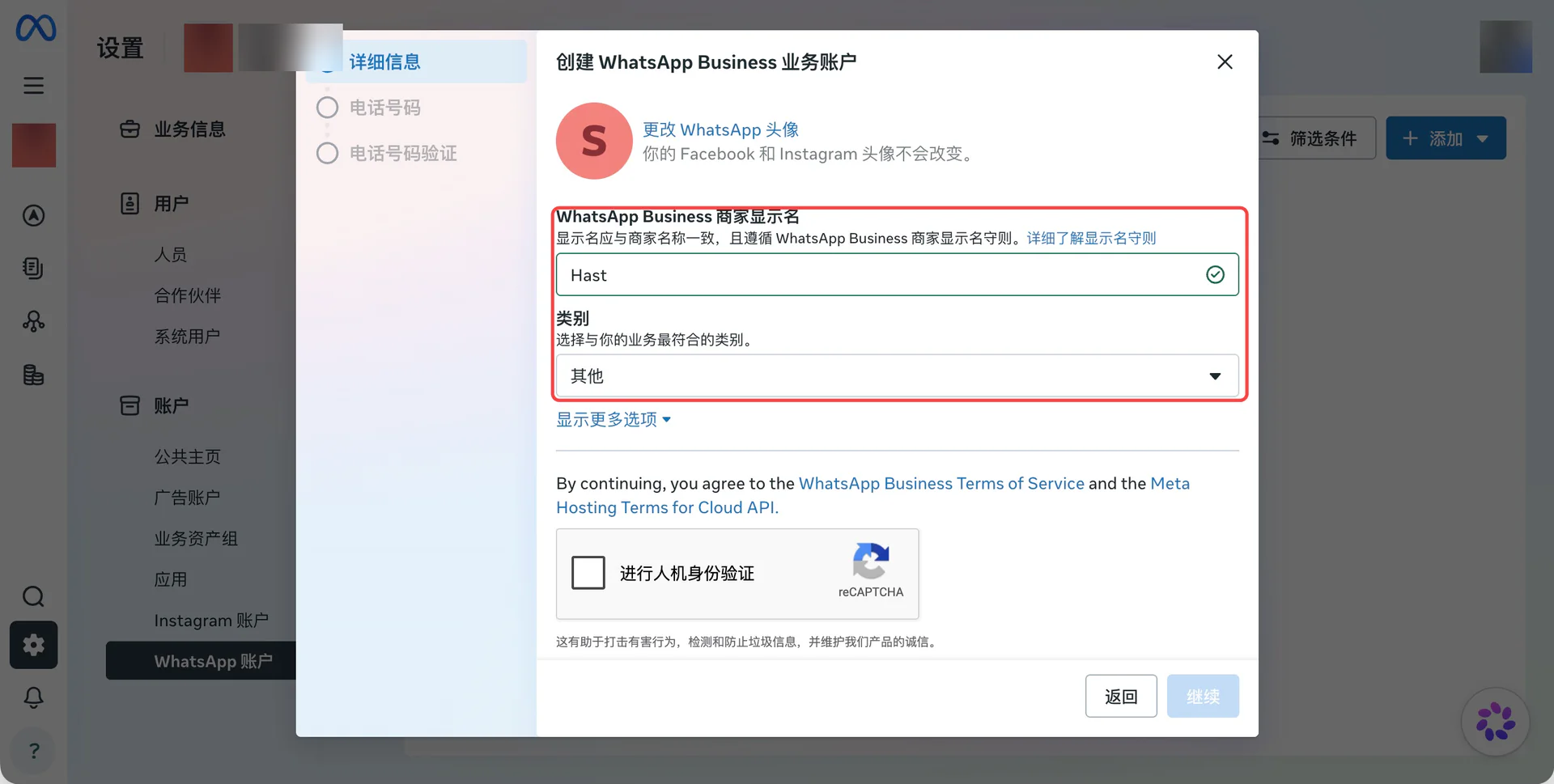Open 合作伙伴 in the sidebar
The height and width of the screenshot is (784, 1554).
coord(188,295)
